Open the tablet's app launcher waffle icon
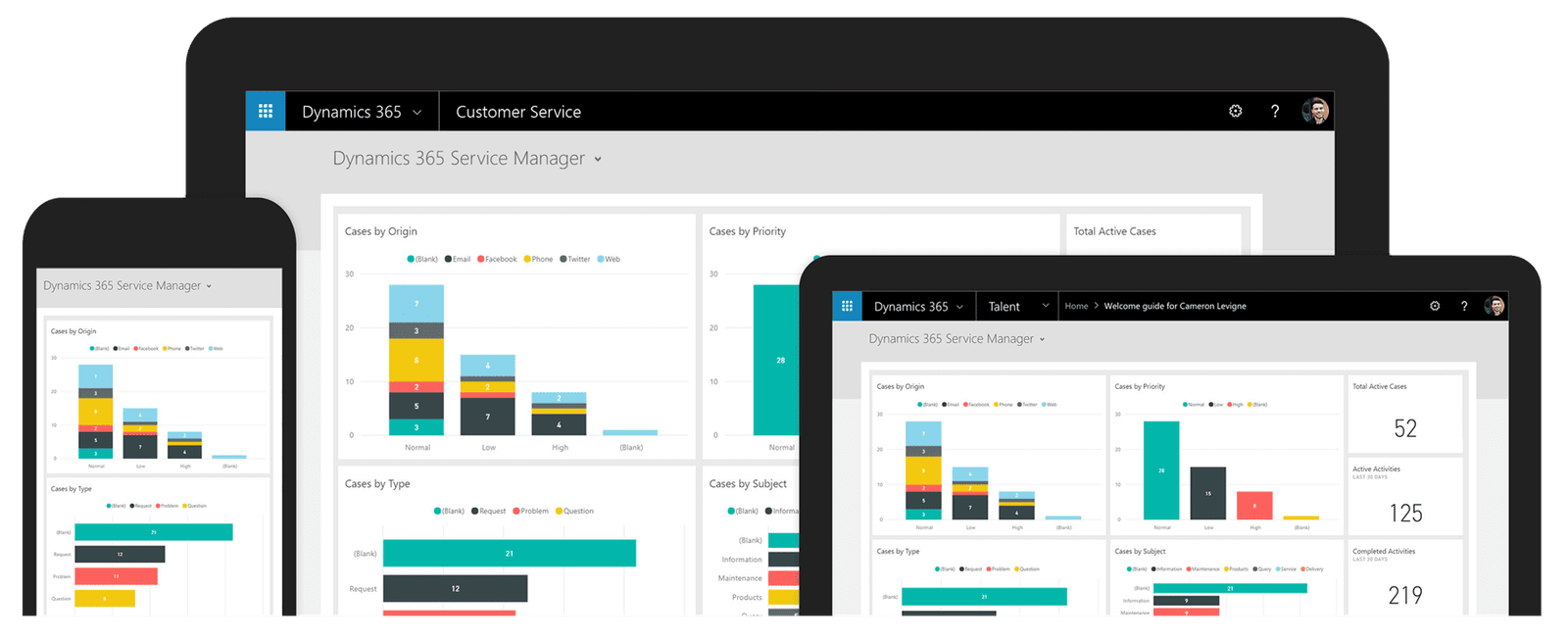The image size is (1568, 640). tap(847, 306)
